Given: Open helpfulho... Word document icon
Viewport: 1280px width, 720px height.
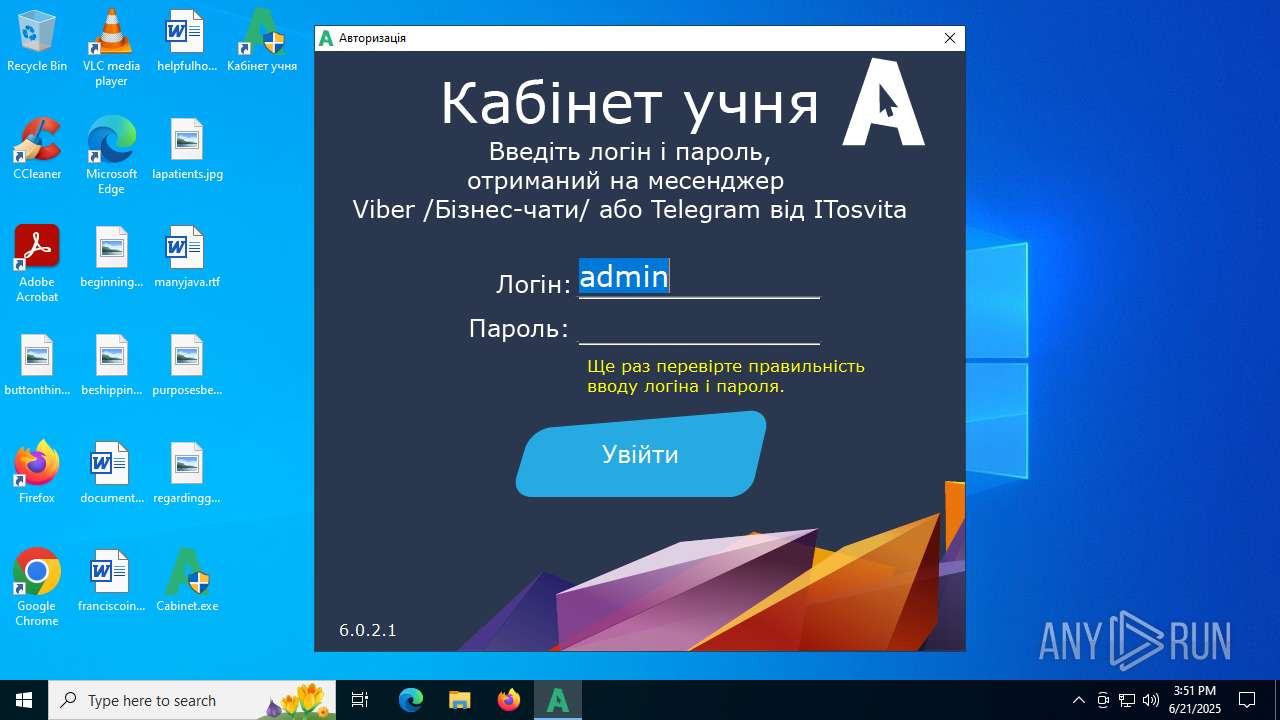Looking at the screenshot, I should point(187,41).
